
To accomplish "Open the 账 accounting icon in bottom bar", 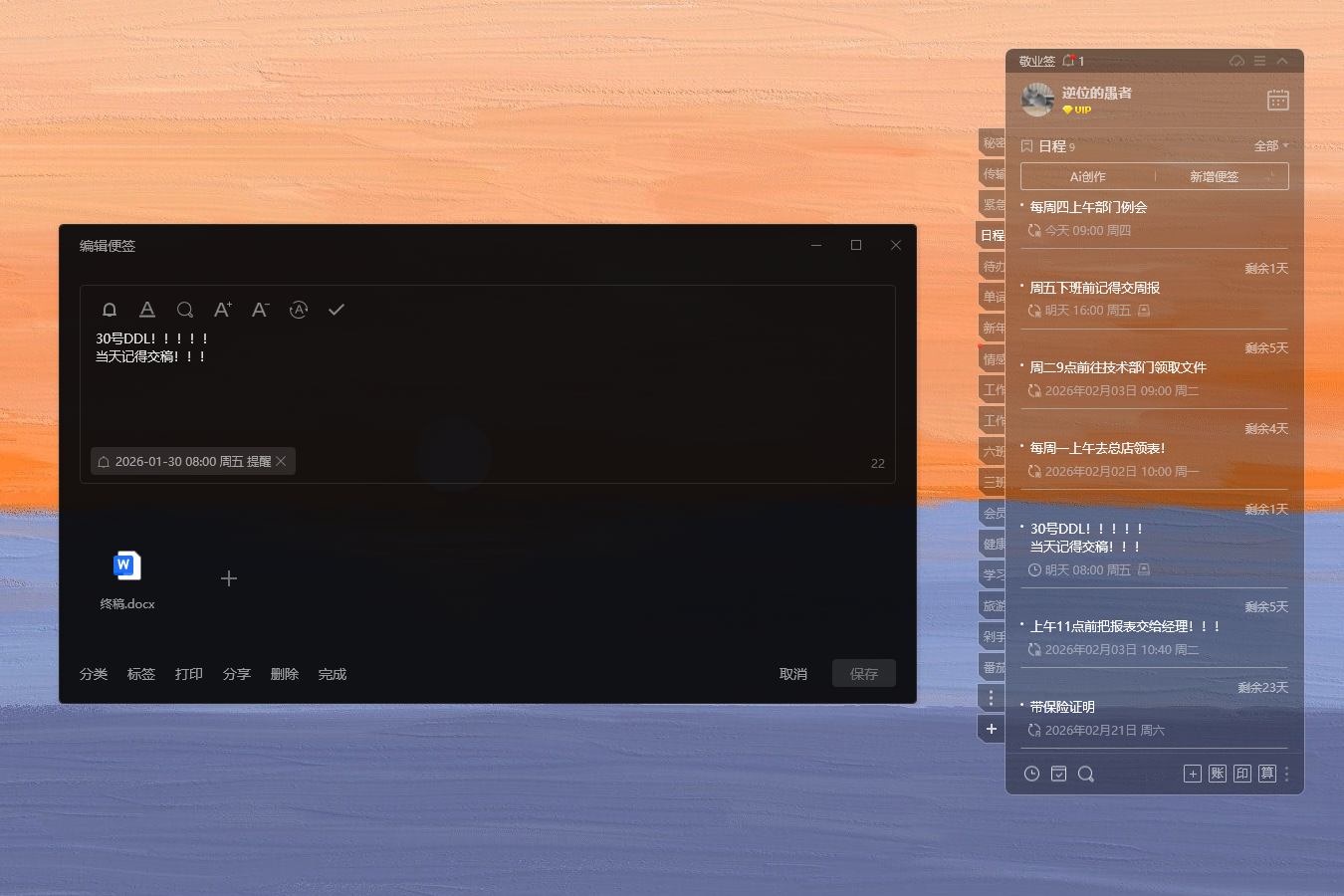I will (x=1217, y=774).
